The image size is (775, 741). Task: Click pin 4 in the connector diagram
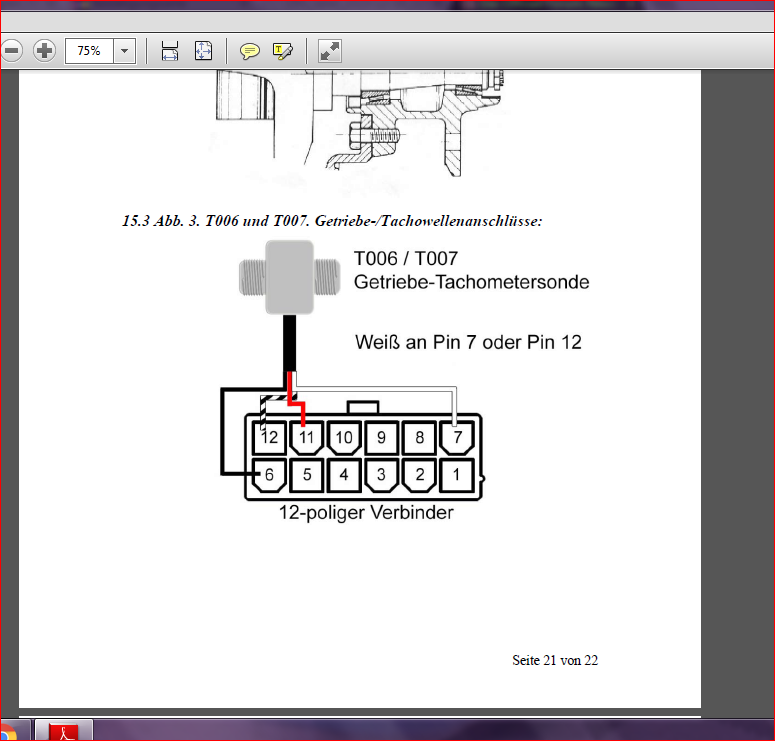pos(344,475)
